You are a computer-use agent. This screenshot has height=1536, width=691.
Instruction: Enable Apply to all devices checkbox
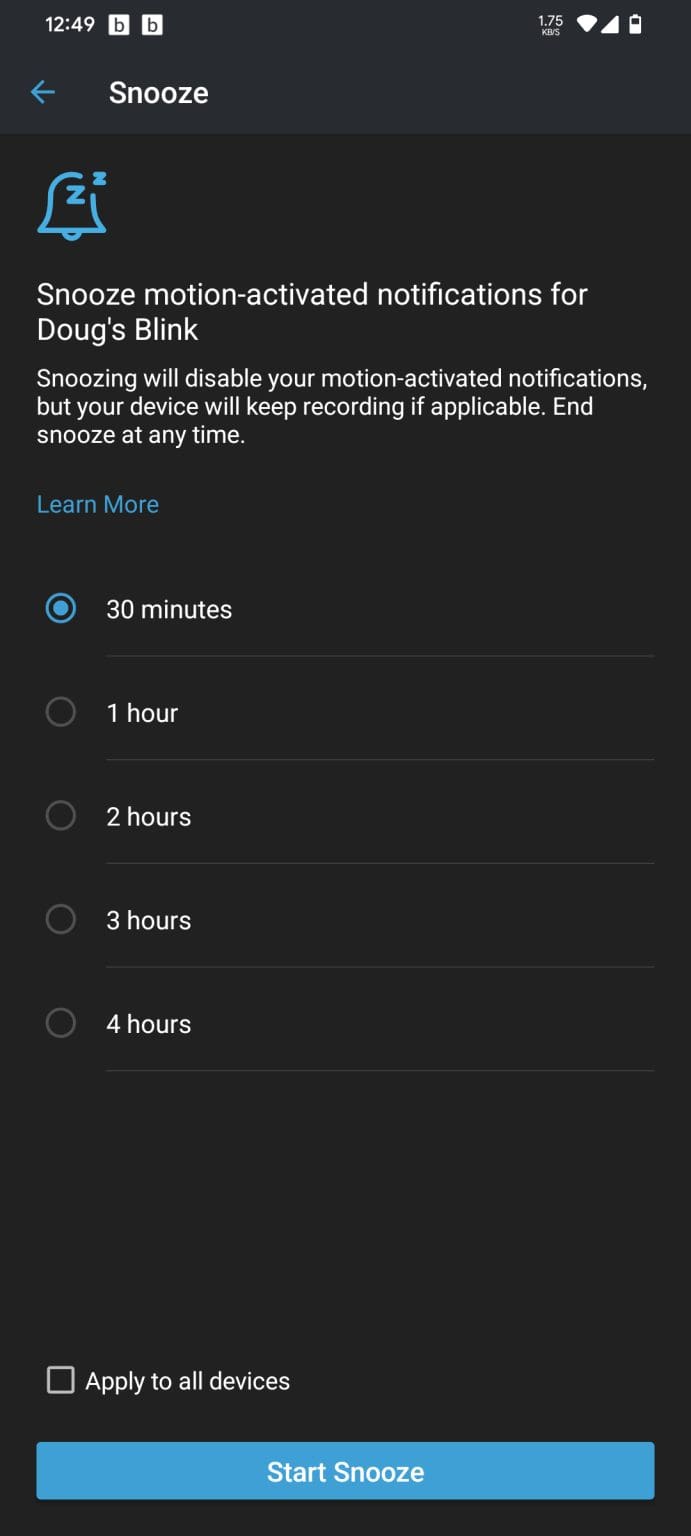coord(61,1381)
